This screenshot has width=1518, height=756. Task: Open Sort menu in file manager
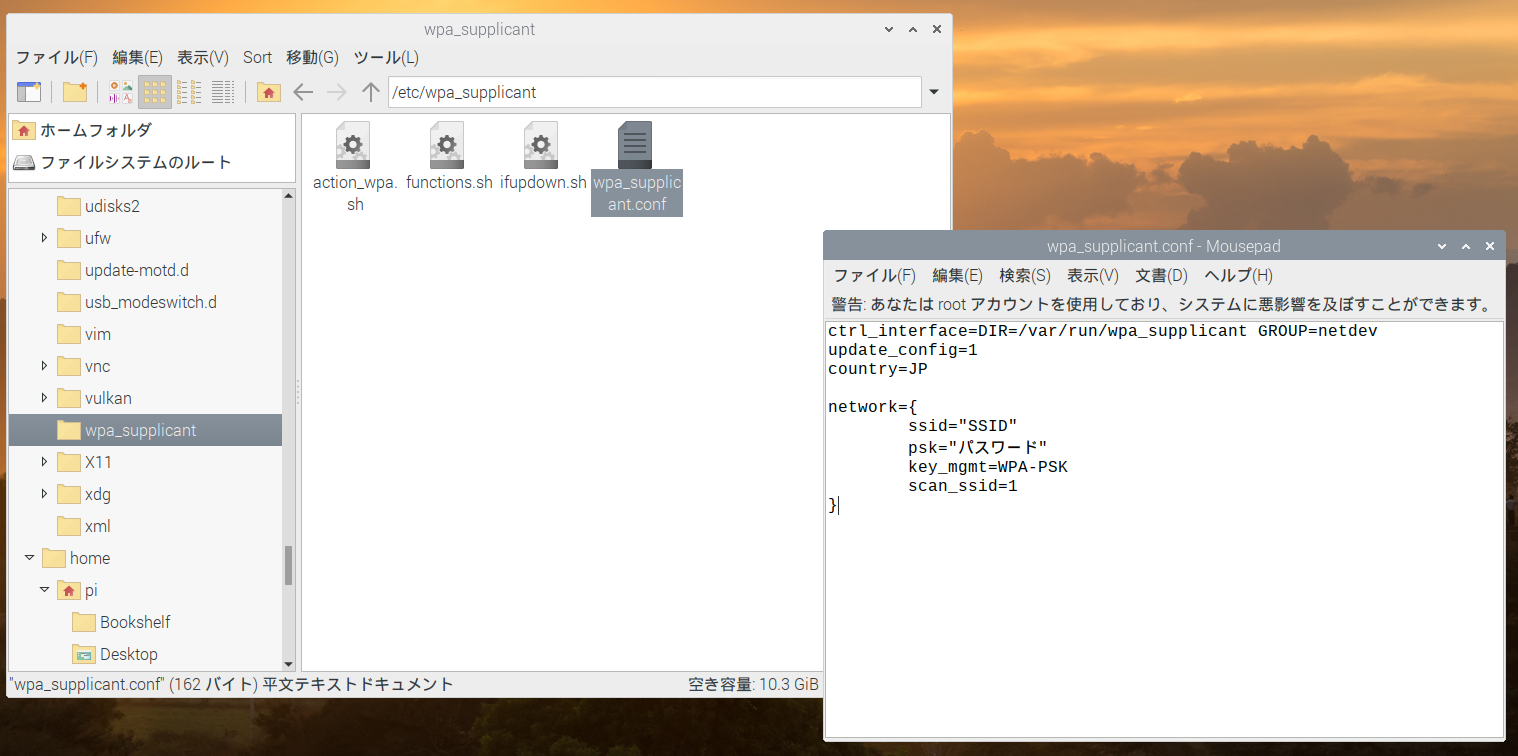click(257, 57)
